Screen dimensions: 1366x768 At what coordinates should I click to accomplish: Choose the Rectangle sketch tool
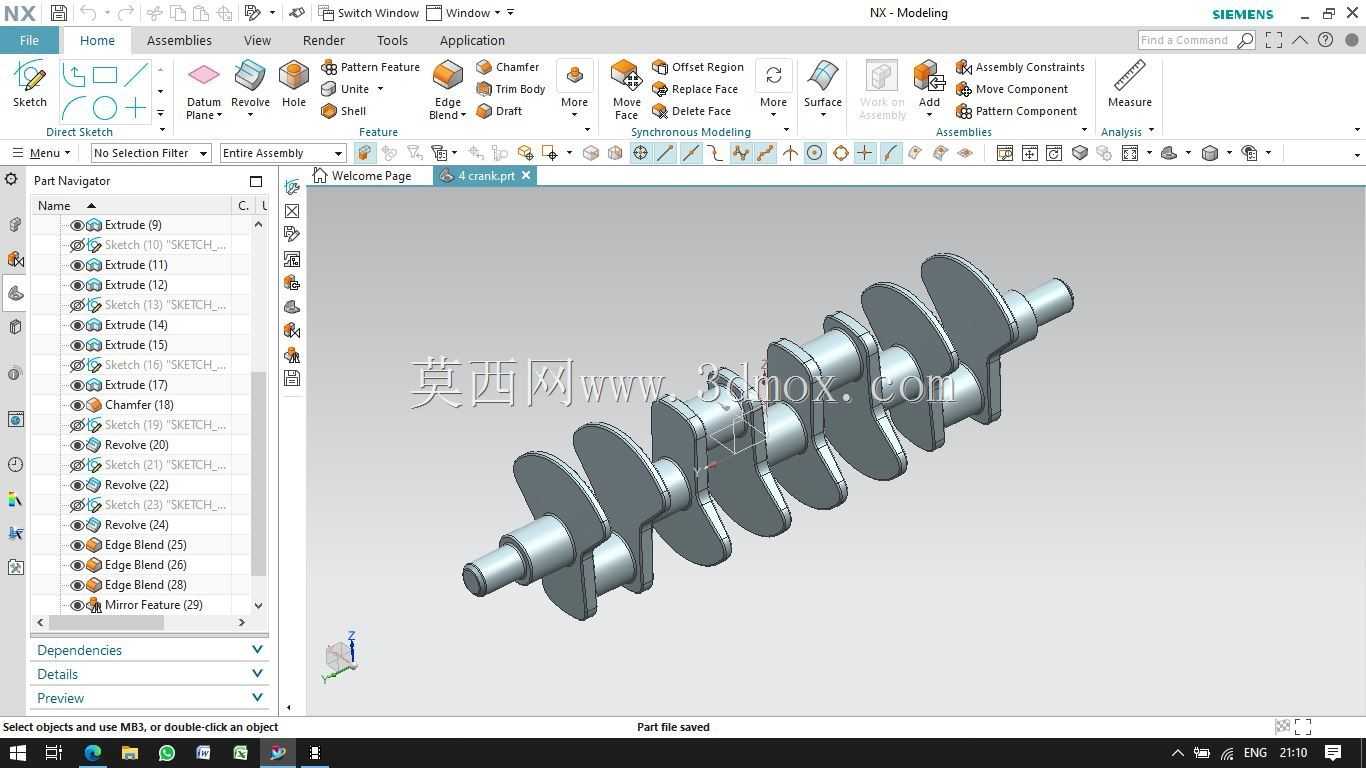[105, 75]
